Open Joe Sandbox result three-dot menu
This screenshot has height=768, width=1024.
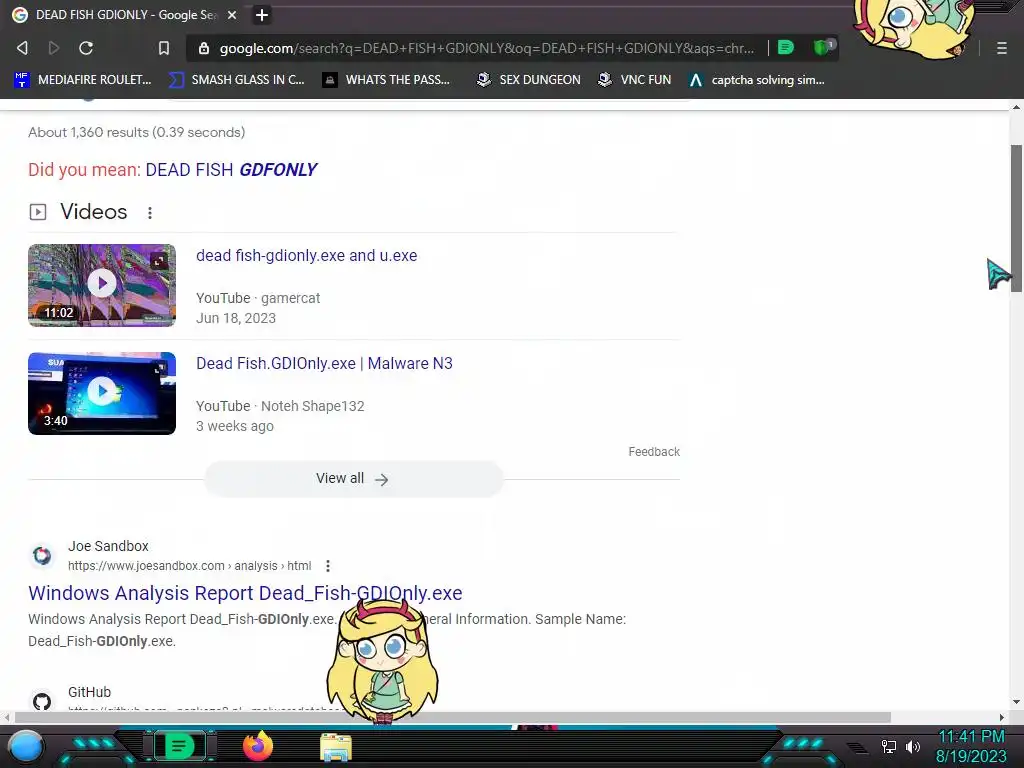(328, 566)
